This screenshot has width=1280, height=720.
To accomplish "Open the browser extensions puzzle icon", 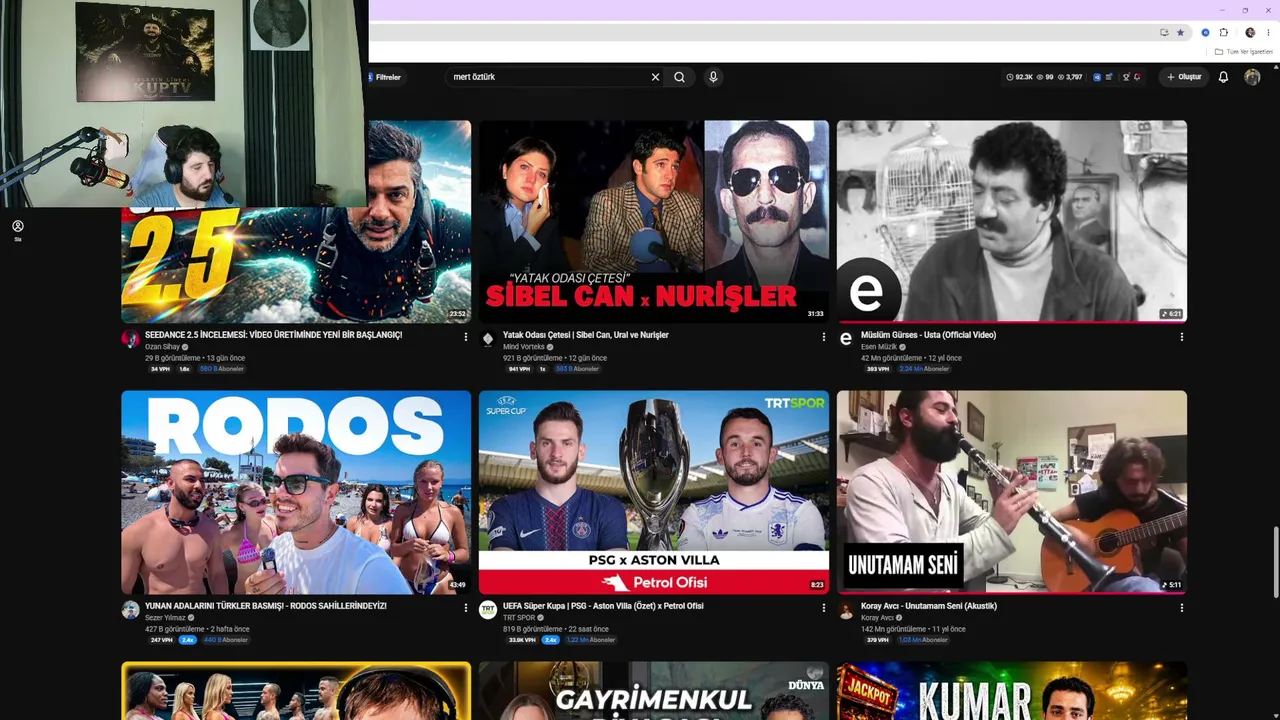I will [x=1223, y=33].
